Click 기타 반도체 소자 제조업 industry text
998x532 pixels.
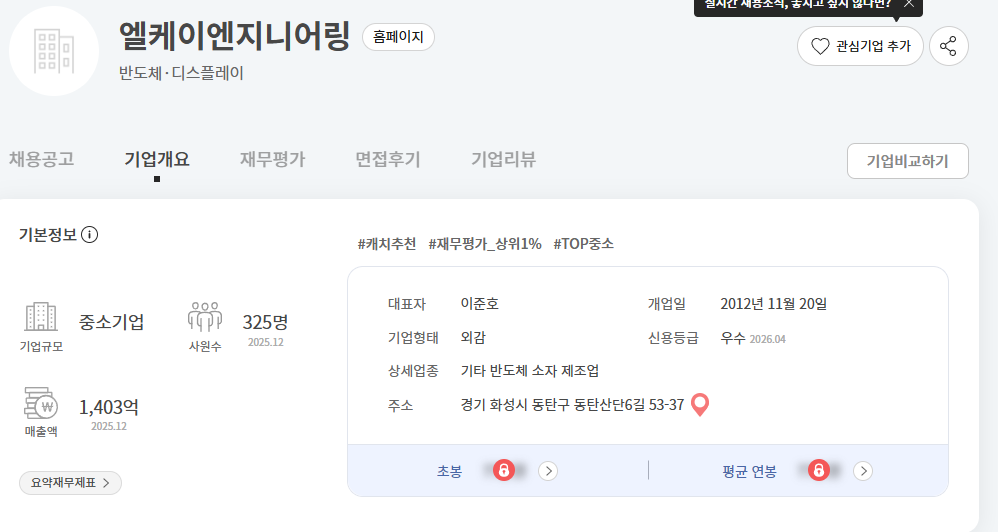(530, 371)
